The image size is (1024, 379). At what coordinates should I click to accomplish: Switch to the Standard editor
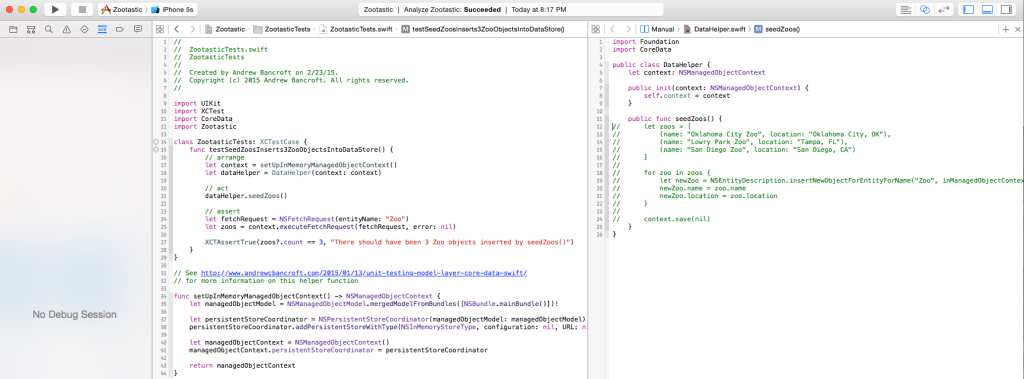coord(905,10)
